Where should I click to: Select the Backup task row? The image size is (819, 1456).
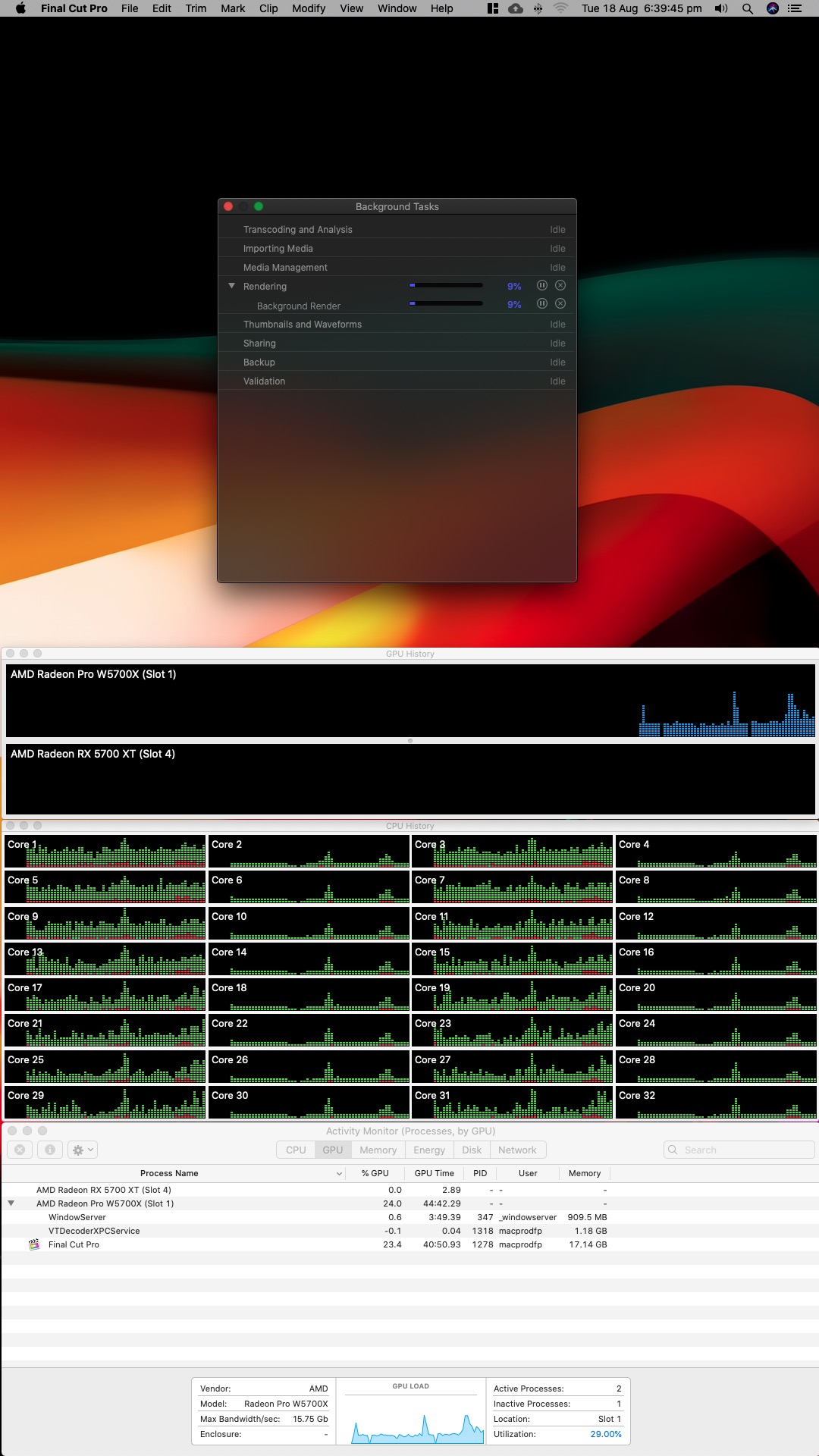pyautogui.click(x=397, y=362)
